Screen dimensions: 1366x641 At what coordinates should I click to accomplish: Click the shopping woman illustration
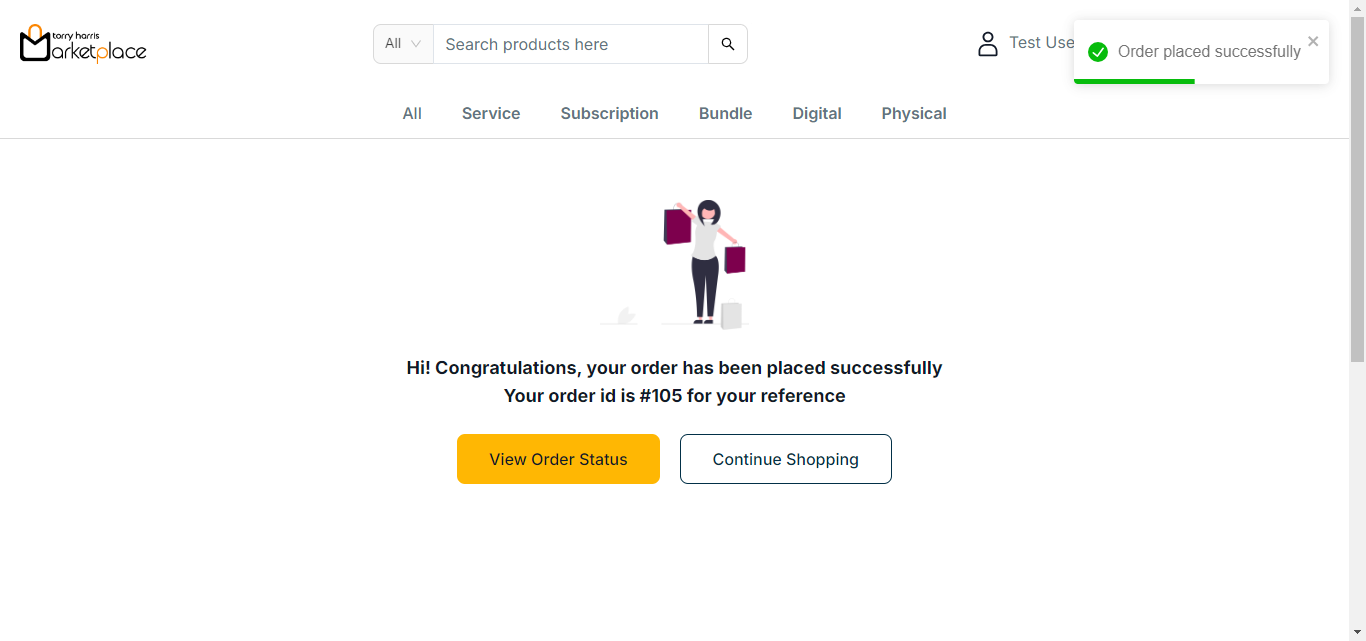(705, 264)
